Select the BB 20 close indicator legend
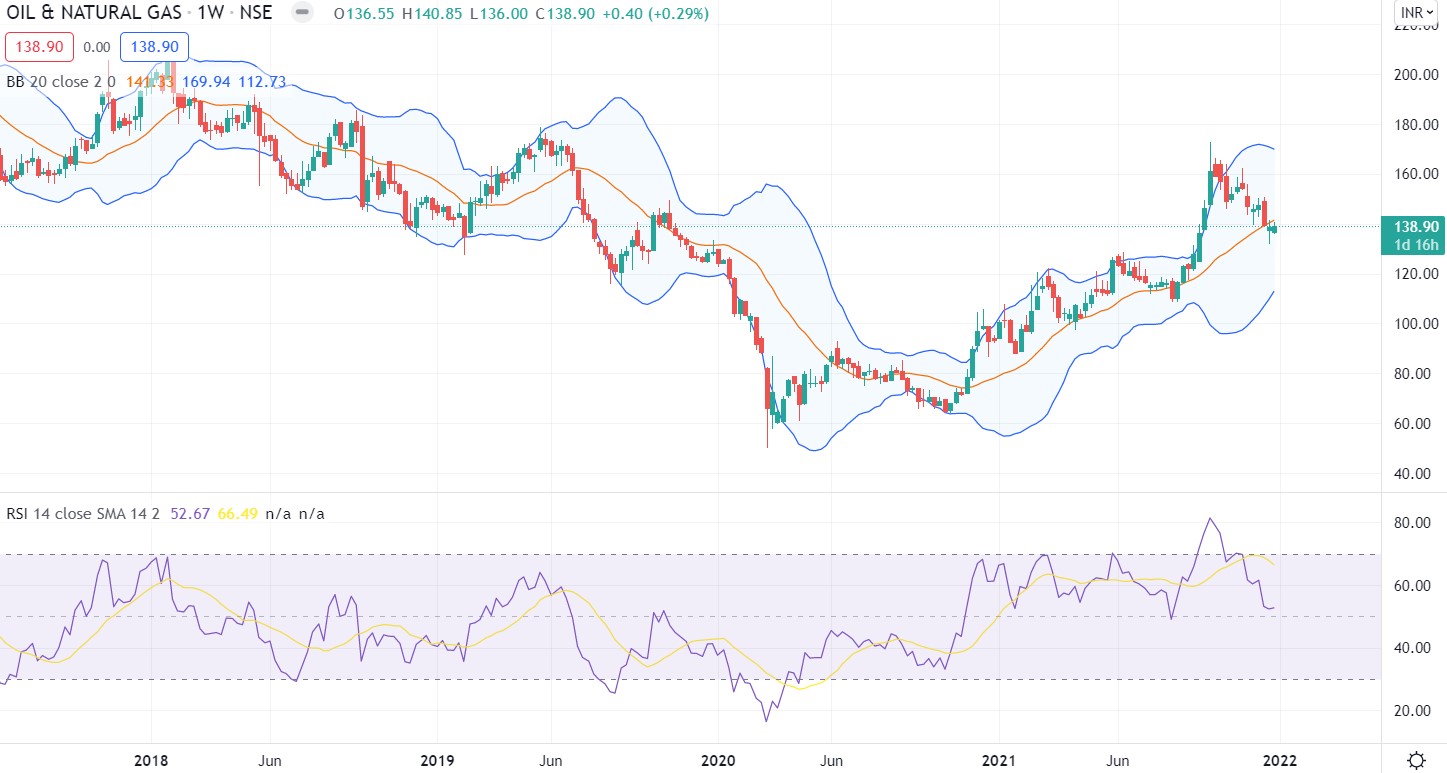The image size is (1447, 773). pos(61,82)
